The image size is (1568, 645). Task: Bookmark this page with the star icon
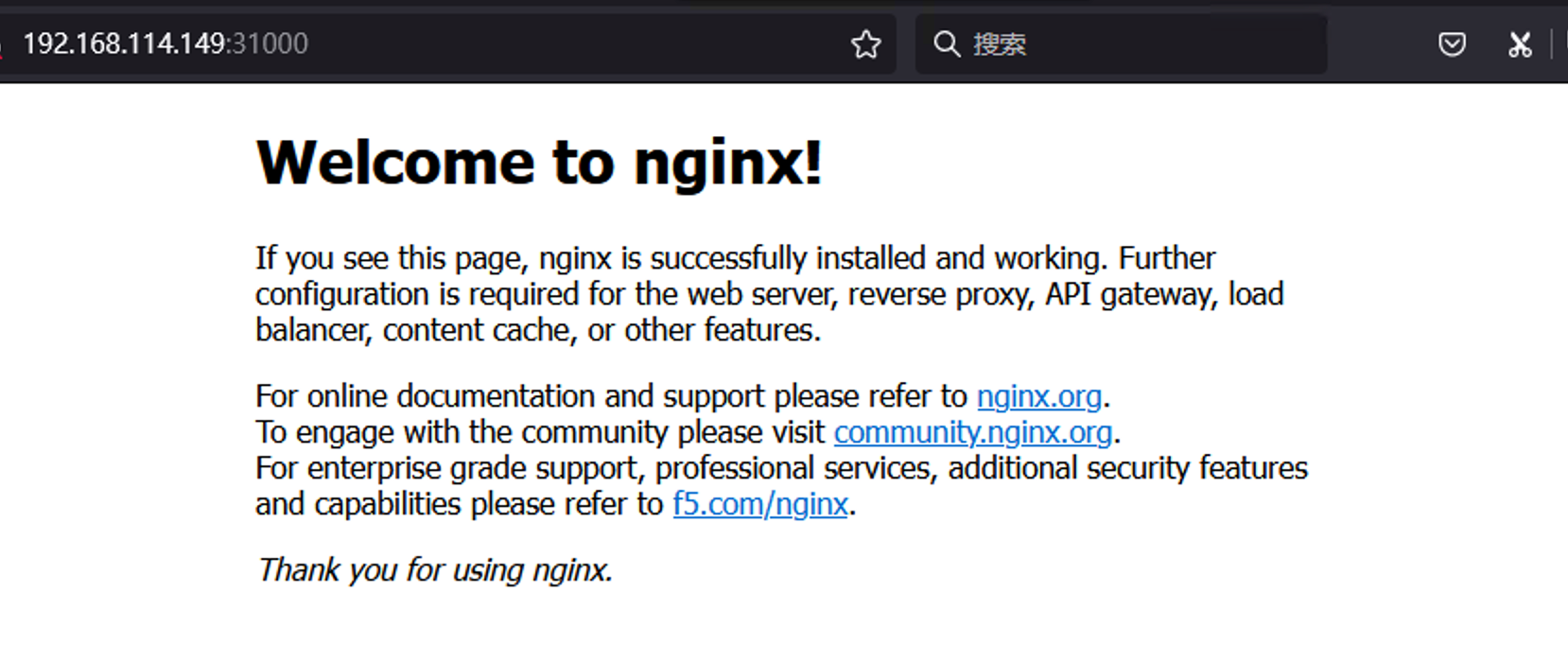pos(865,44)
